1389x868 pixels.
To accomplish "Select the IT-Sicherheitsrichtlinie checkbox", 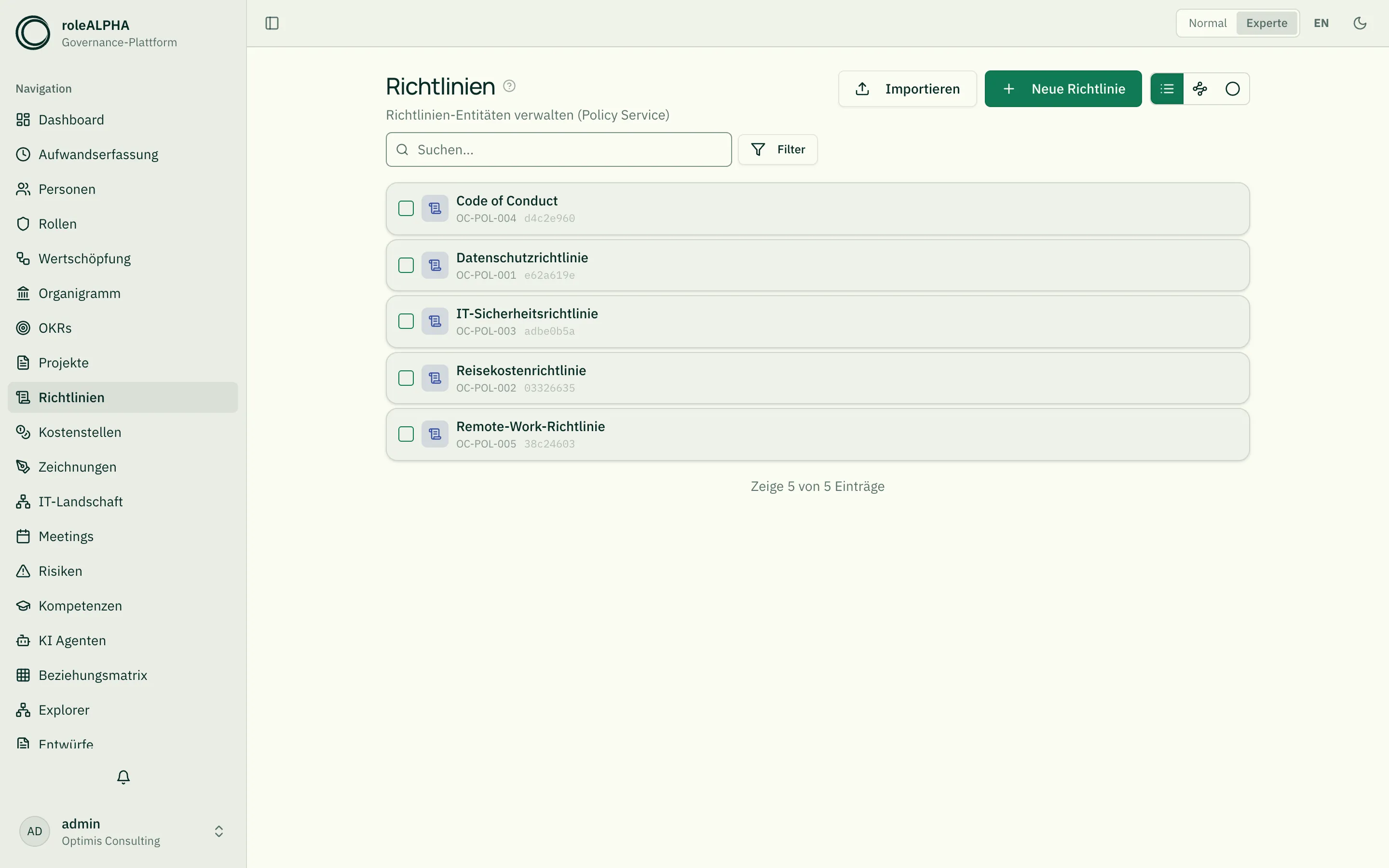I will (406, 321).
